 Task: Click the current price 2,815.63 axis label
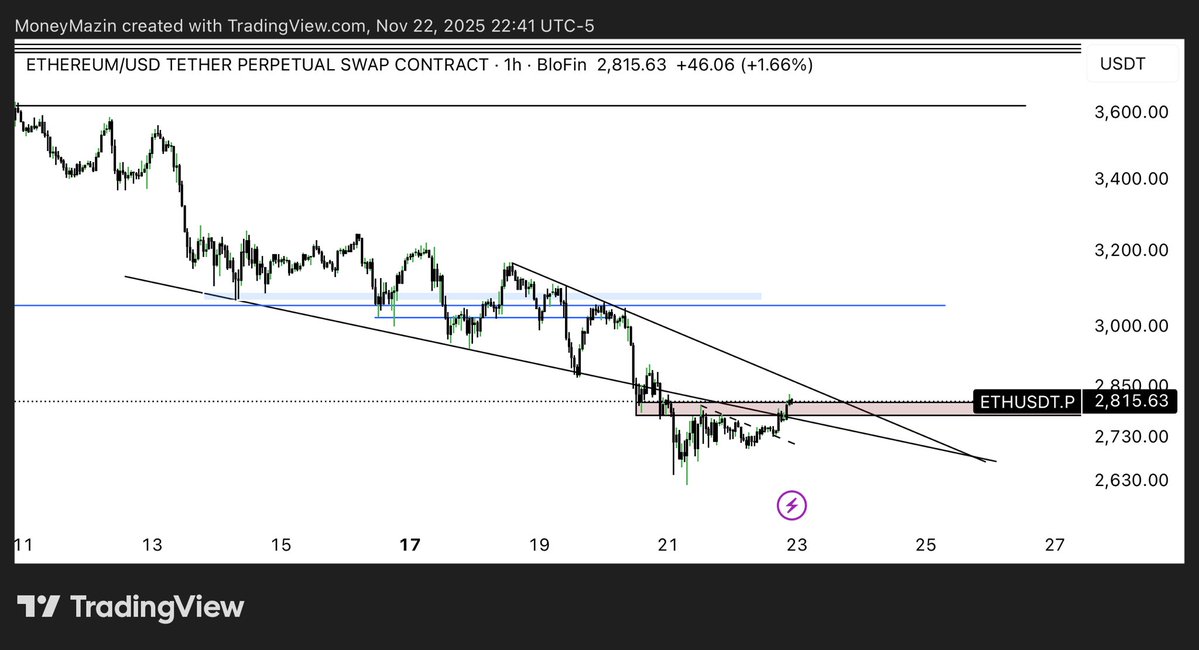click(1132, 401)
